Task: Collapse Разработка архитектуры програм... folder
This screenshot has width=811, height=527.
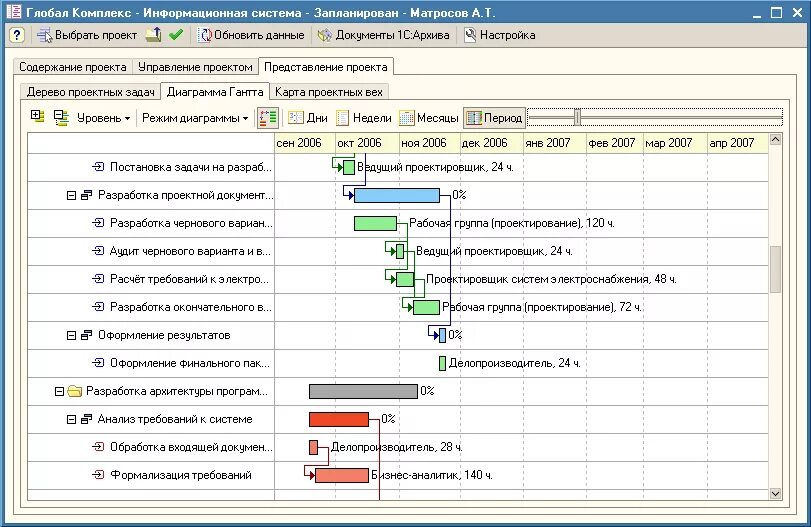Action: pyautogui.click(x=59, y=392)
